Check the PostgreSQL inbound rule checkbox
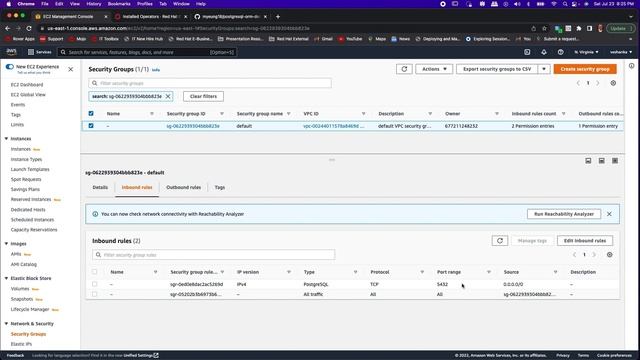 [x=95, y=284]
